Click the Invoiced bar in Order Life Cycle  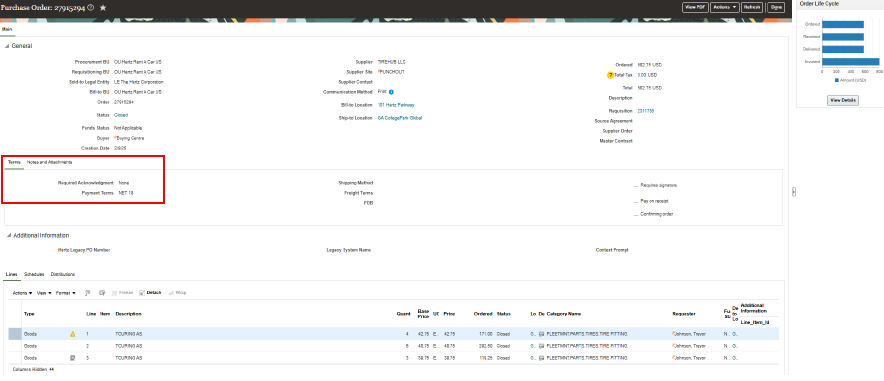tap(851, 61)
